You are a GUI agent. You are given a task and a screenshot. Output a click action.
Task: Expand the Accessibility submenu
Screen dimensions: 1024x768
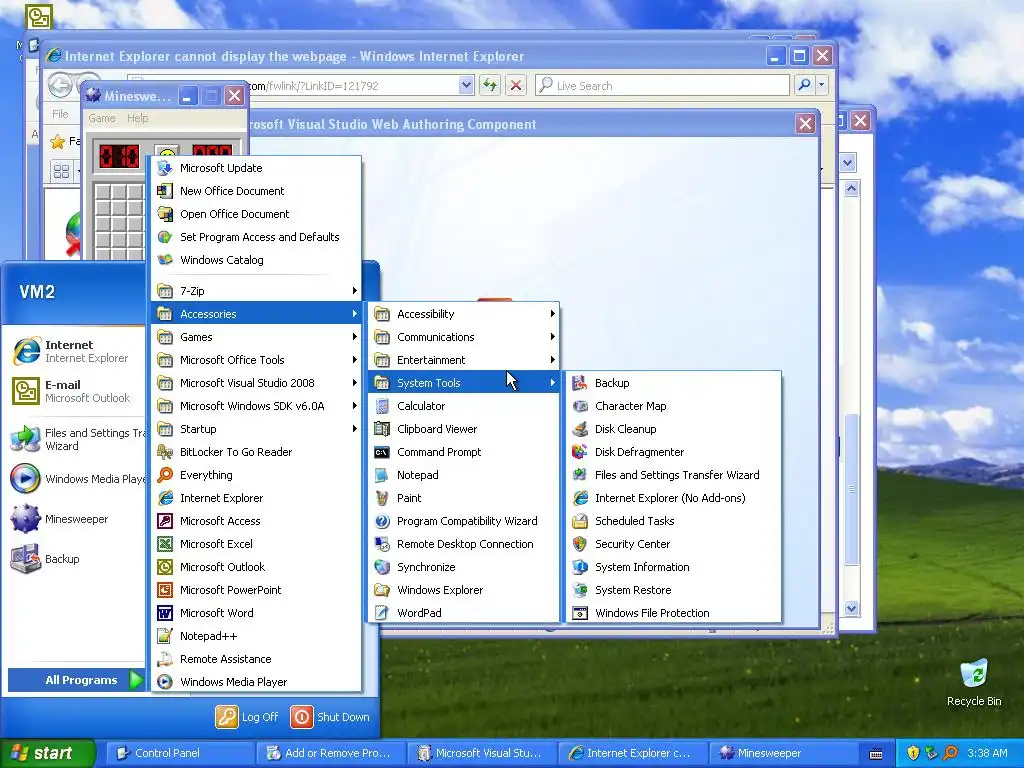click(464, 313)
